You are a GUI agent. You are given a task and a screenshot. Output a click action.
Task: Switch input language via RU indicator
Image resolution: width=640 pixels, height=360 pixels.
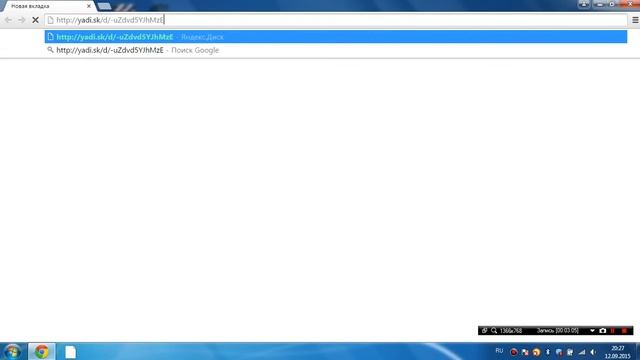click(x=499, y=351)
